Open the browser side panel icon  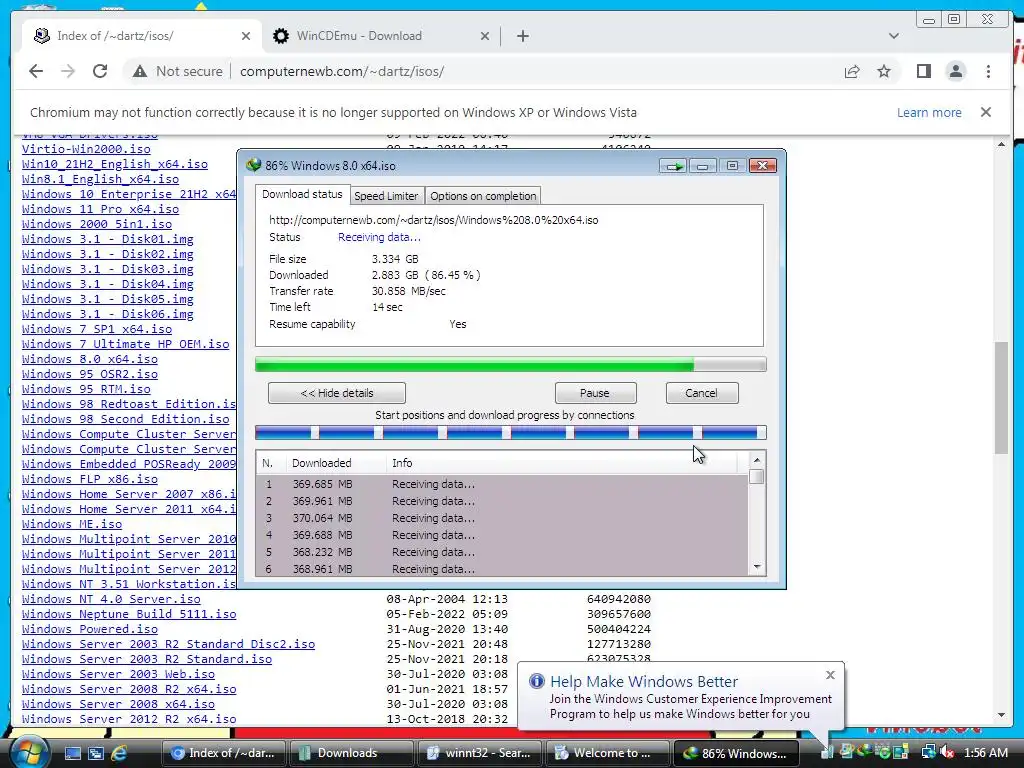[923, 71]
